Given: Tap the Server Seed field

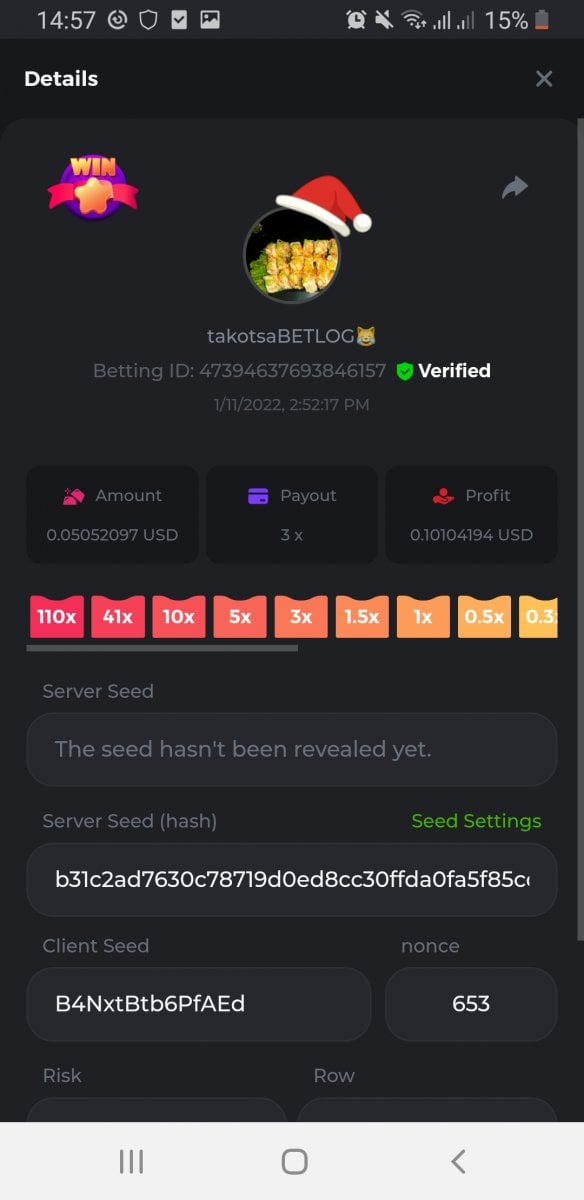Looking at the screenshot, I should point(291,749).
